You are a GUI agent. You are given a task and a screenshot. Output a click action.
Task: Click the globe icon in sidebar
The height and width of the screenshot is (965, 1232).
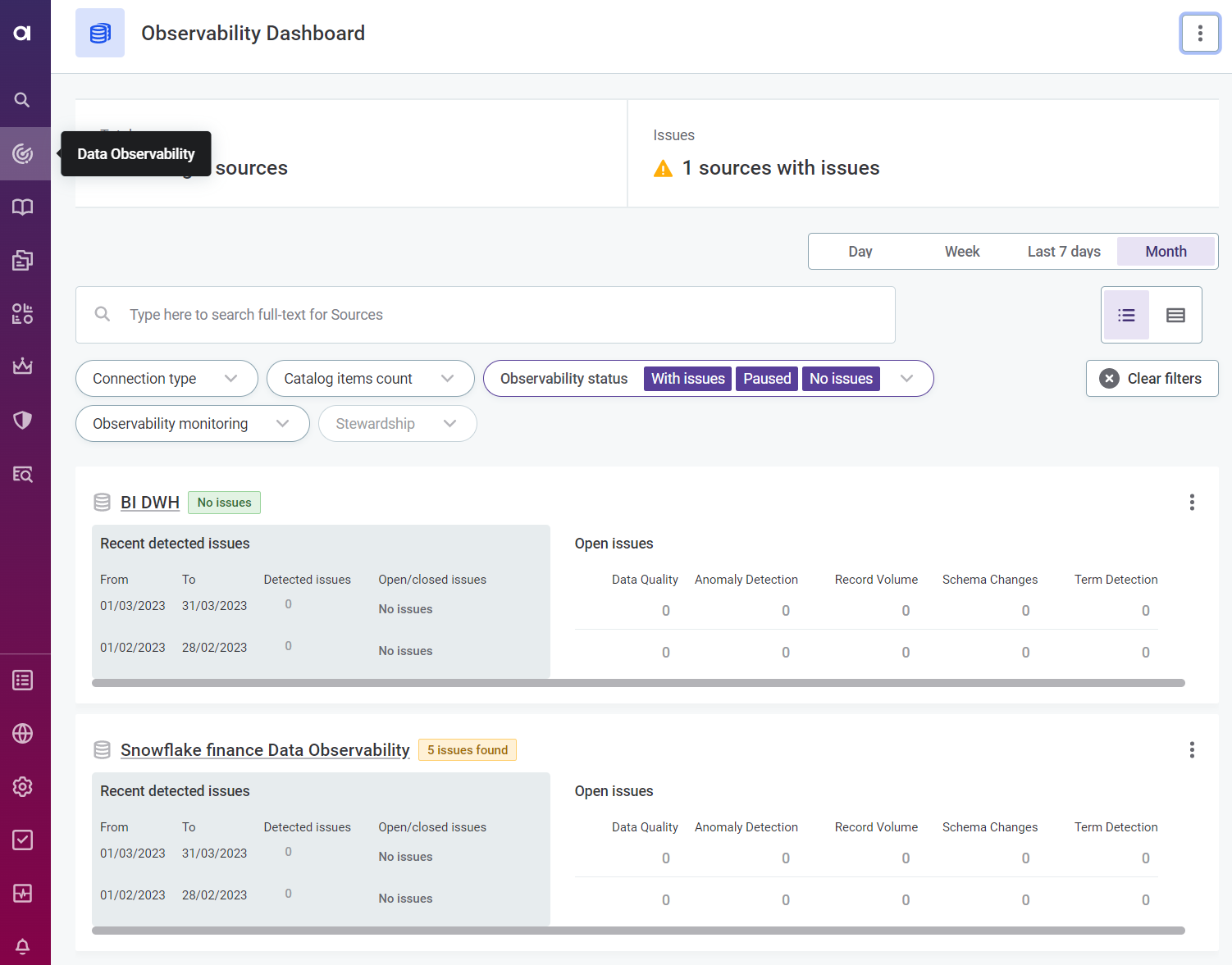(22, 734)
